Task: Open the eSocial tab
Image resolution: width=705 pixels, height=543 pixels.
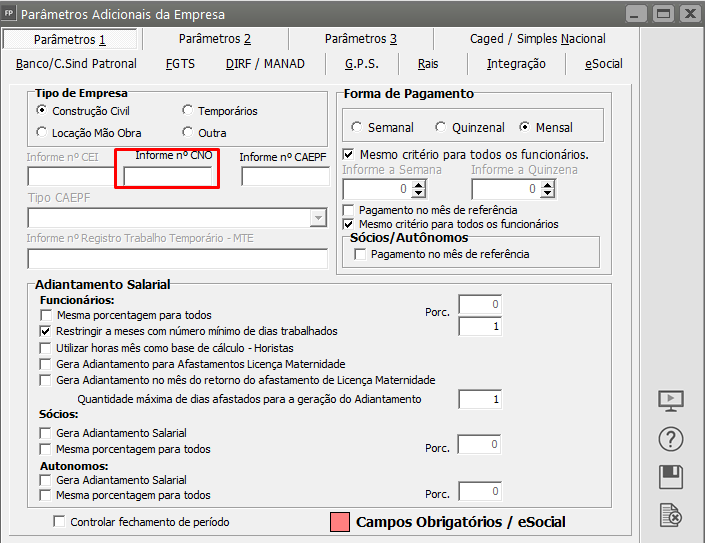Action: pyautogui.click(x=605, y=64)
